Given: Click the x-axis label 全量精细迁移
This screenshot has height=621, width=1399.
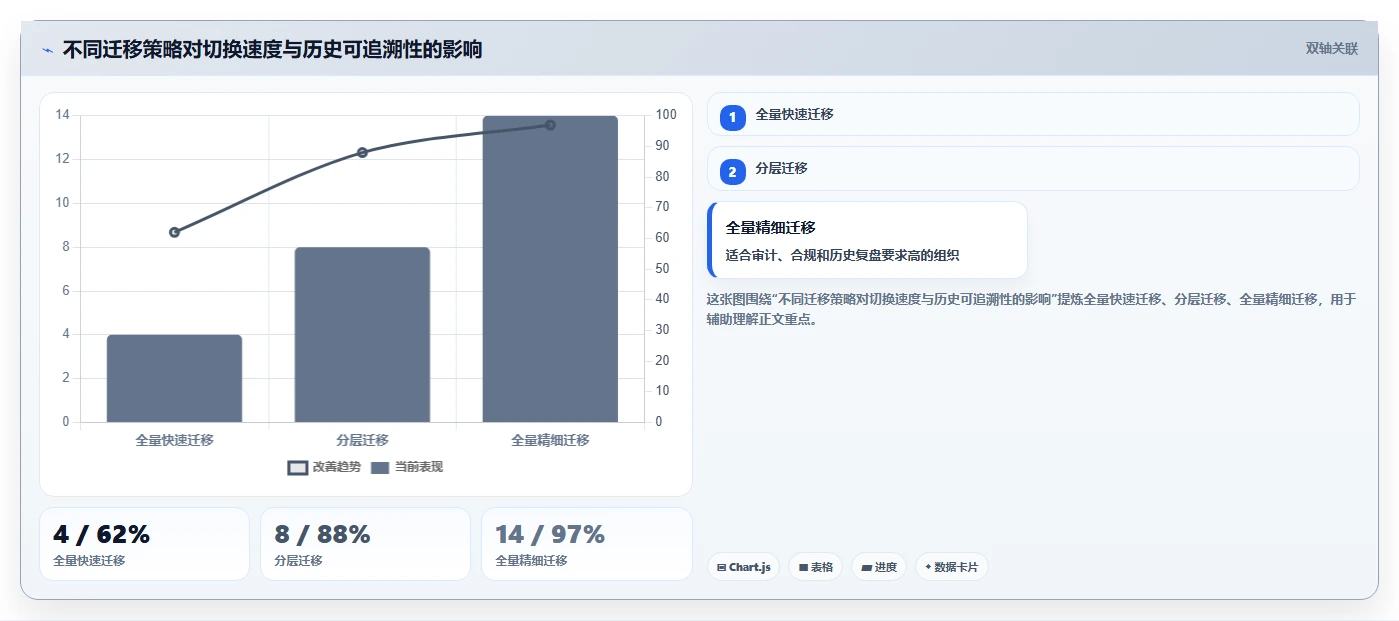Looking at the screenshot, I should [550, 440].
